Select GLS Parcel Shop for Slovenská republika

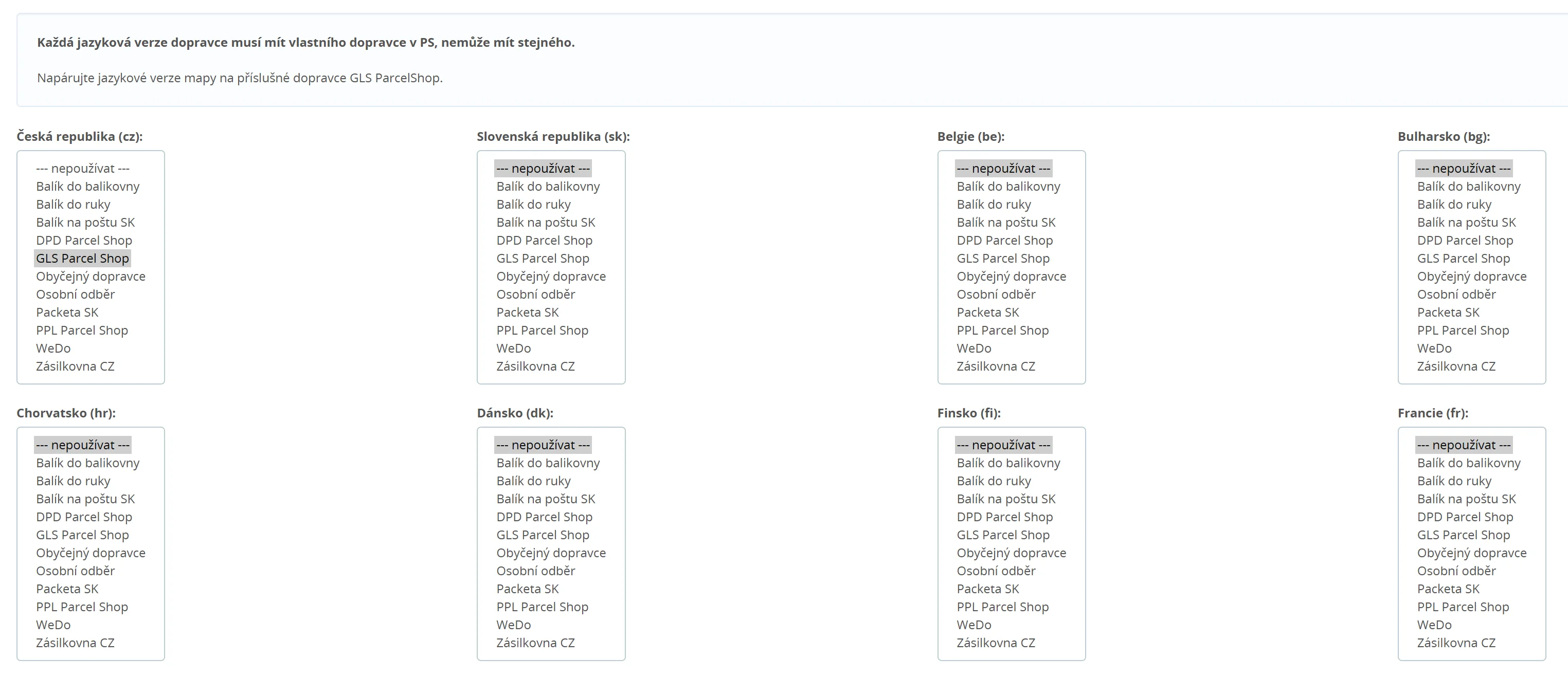click(543, 259)
